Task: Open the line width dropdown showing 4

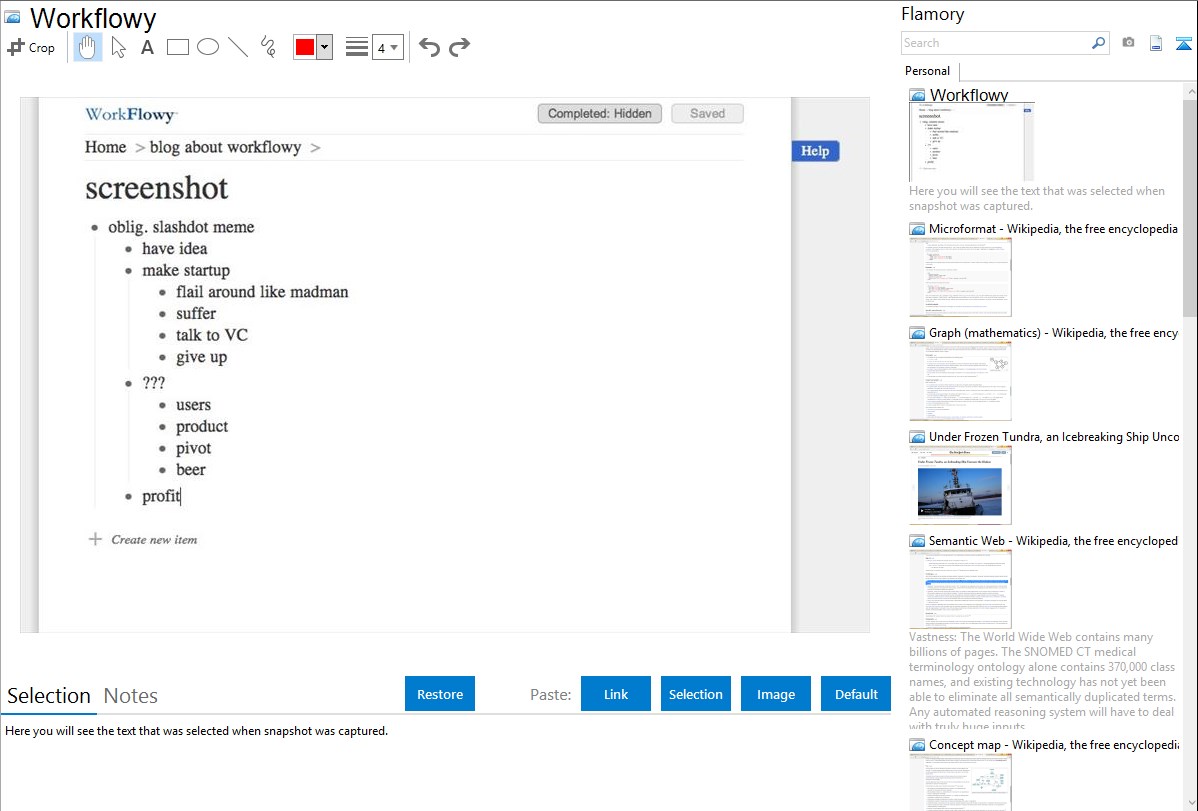Action: tap(387, 48)
